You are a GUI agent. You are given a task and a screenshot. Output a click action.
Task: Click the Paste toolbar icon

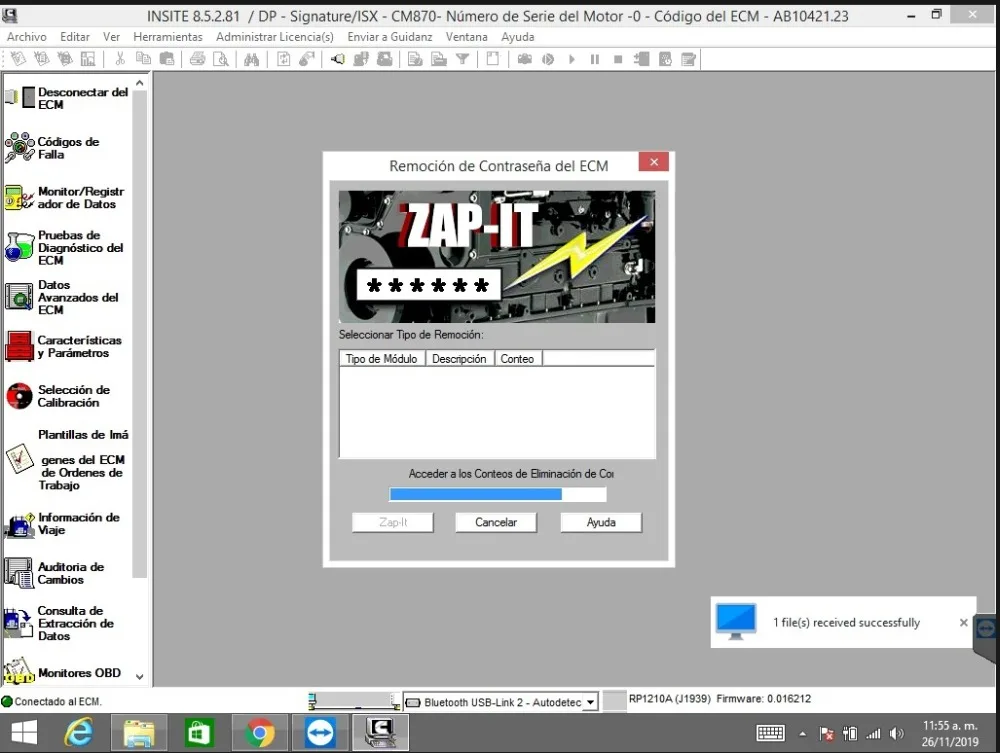point(166,59)
